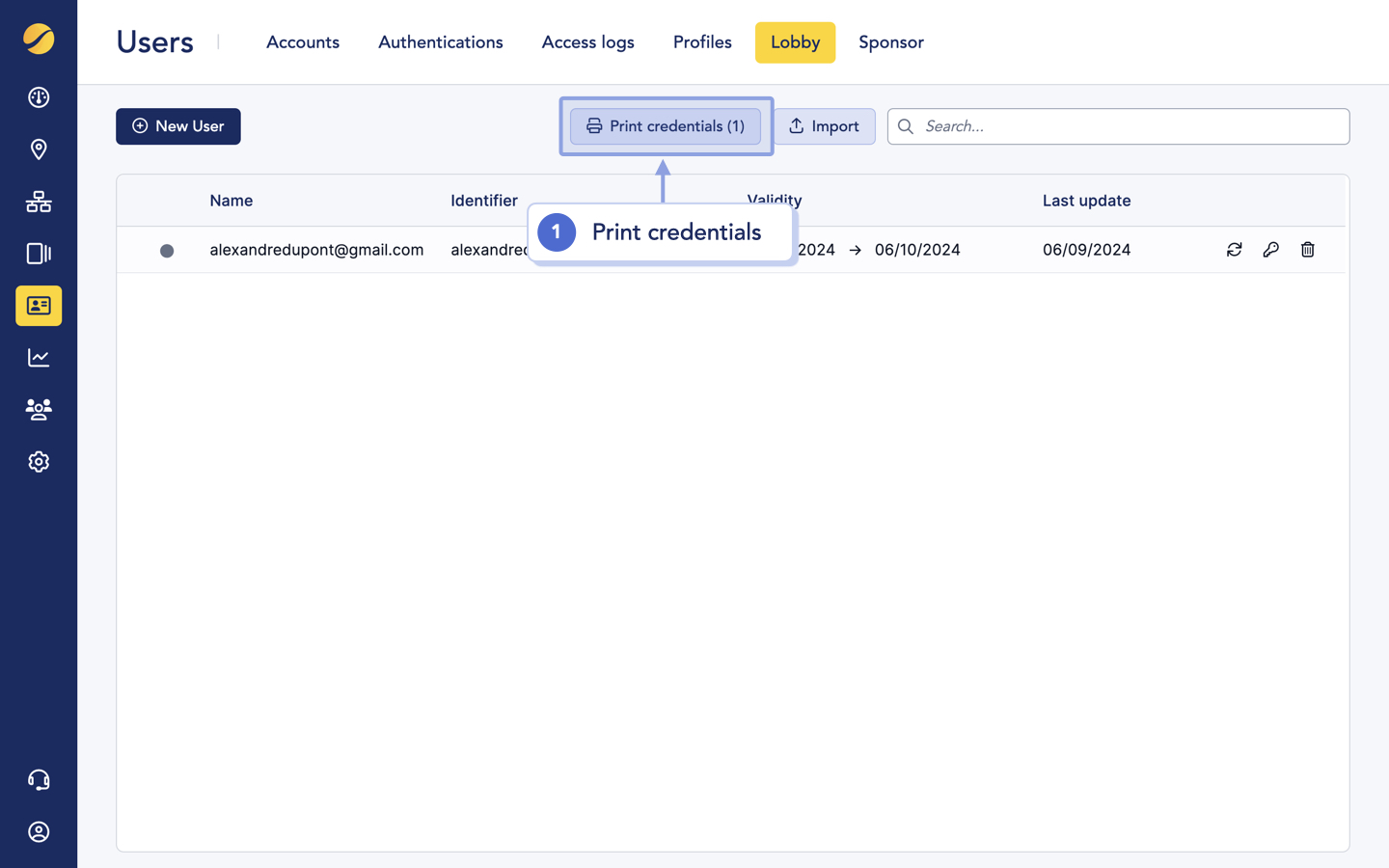1389x868 pixels.
Task: Open the Access logs tab
Action: (587, 42)
